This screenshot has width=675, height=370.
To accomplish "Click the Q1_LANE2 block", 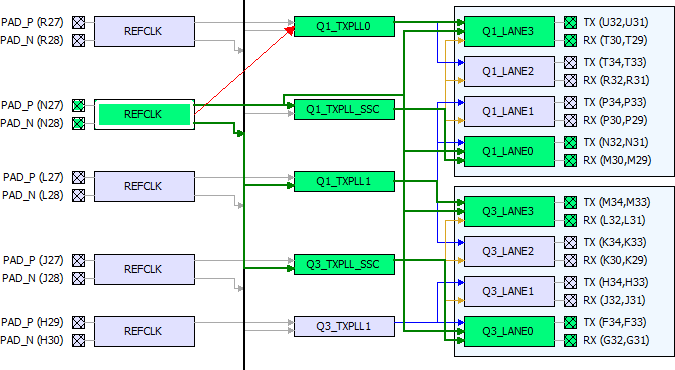I will point(509,72).
